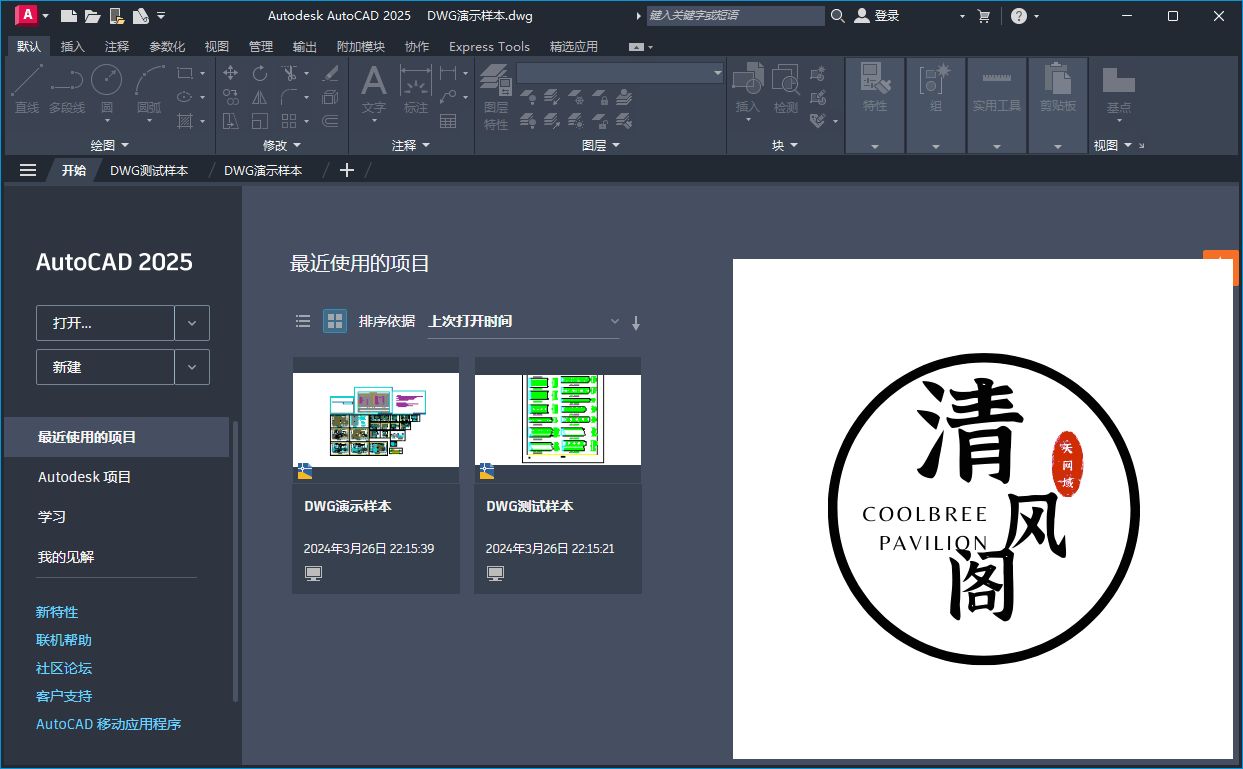
Task: Click the 新建 button
Action: coord(105,367)
